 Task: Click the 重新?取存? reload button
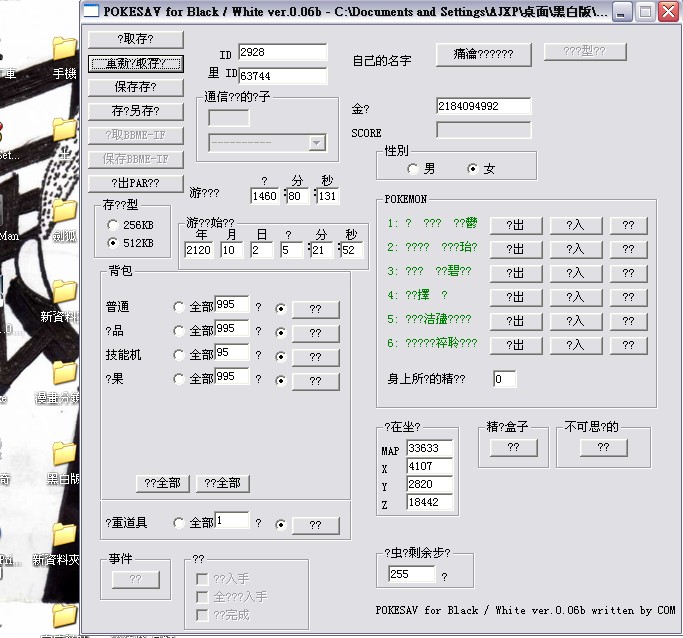[135, 64]
